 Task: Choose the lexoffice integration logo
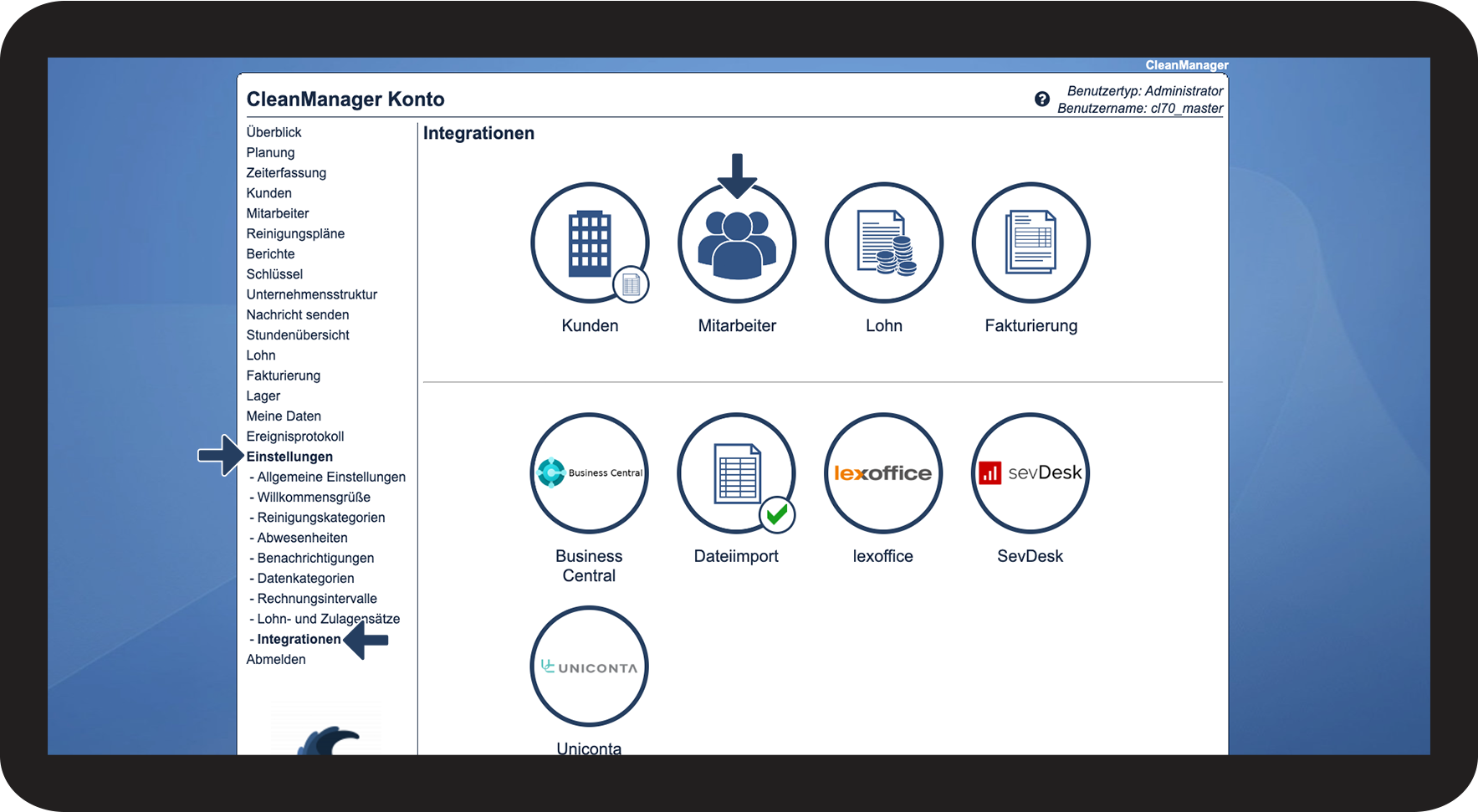click(x=883, y=473)
